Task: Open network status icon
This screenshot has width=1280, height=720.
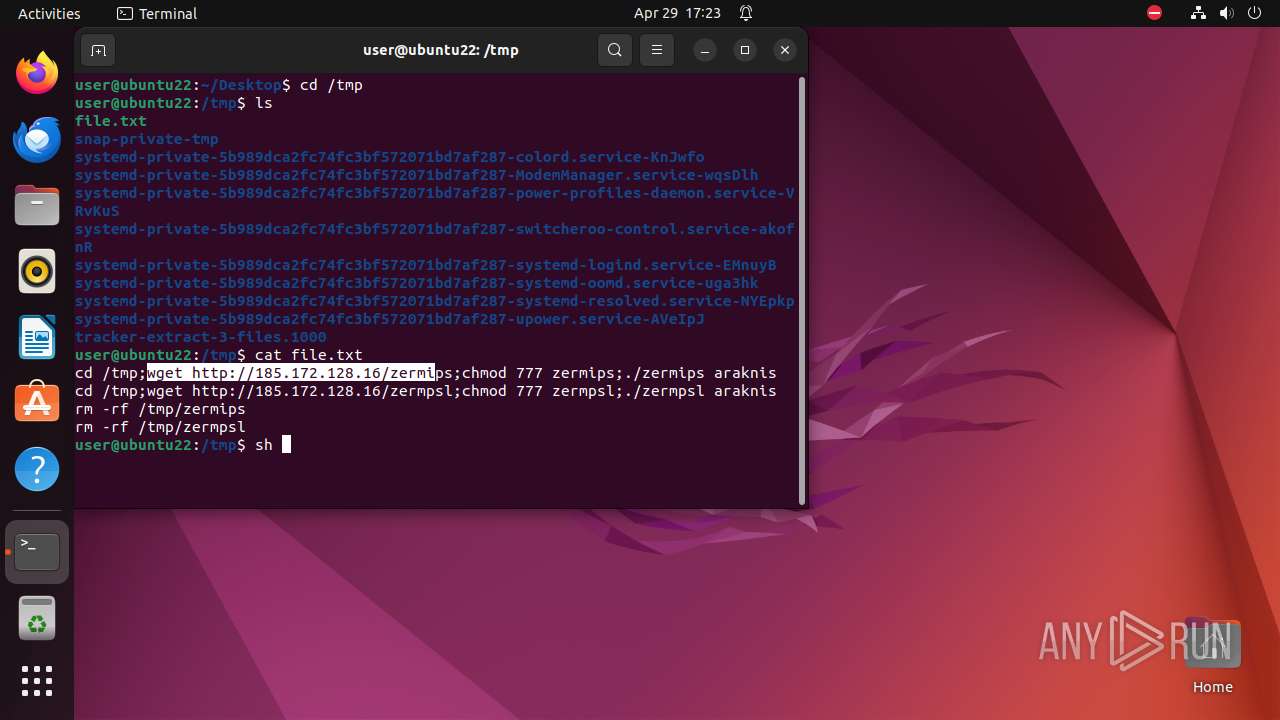Action: coord(1199,13)
